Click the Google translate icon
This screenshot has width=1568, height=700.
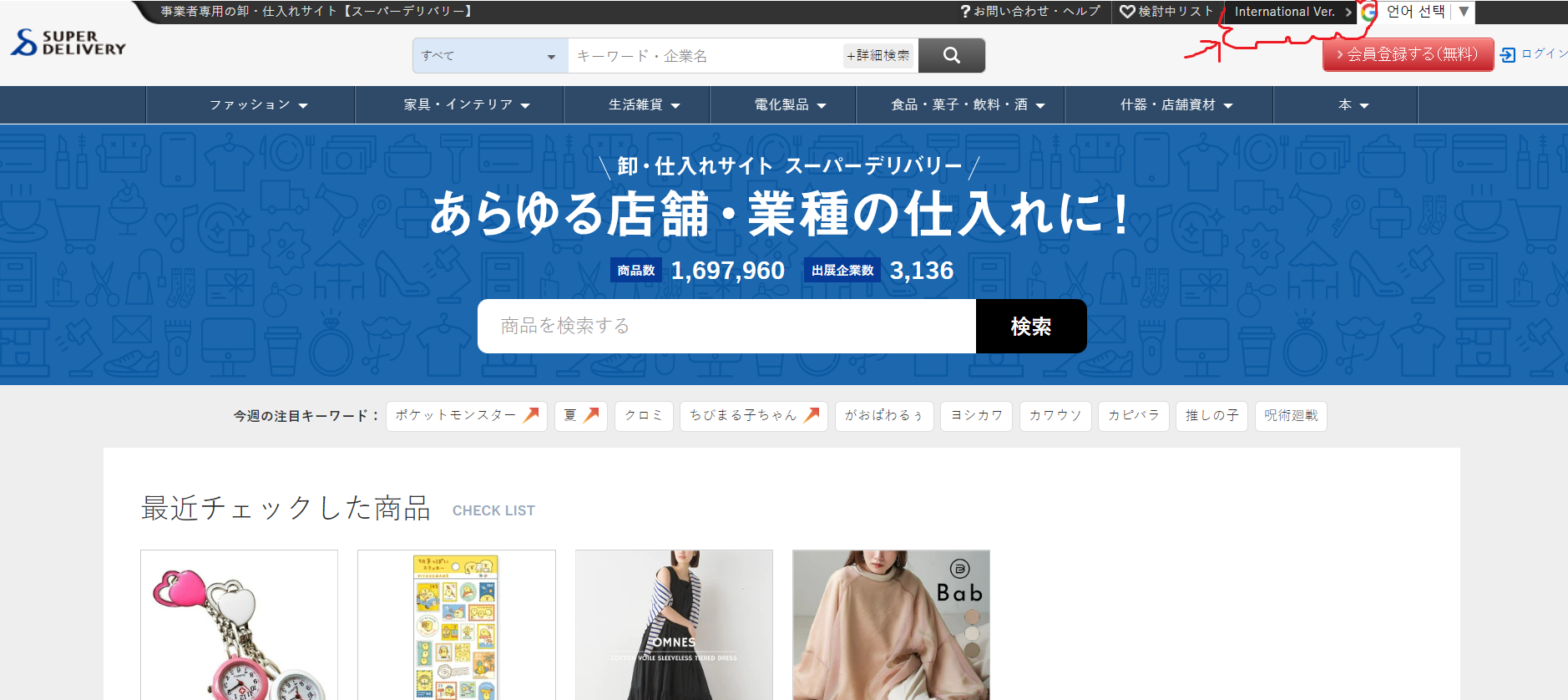pyautogui.click(x=1369, y=13)
